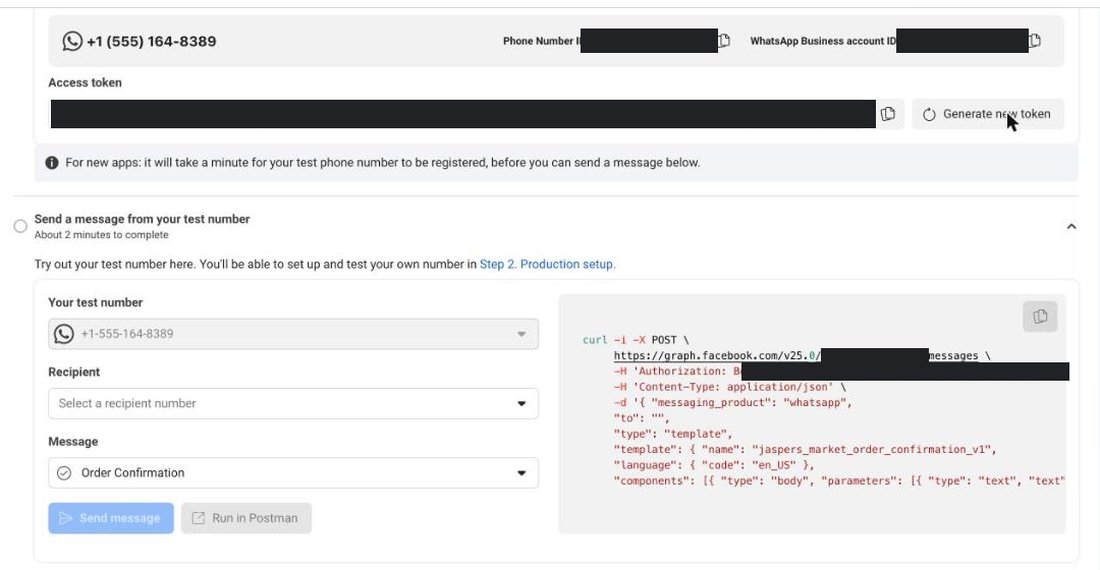Screen dimensions: 1100x570
Task: Click the 'Your test number' label
Action: [95, 302]
